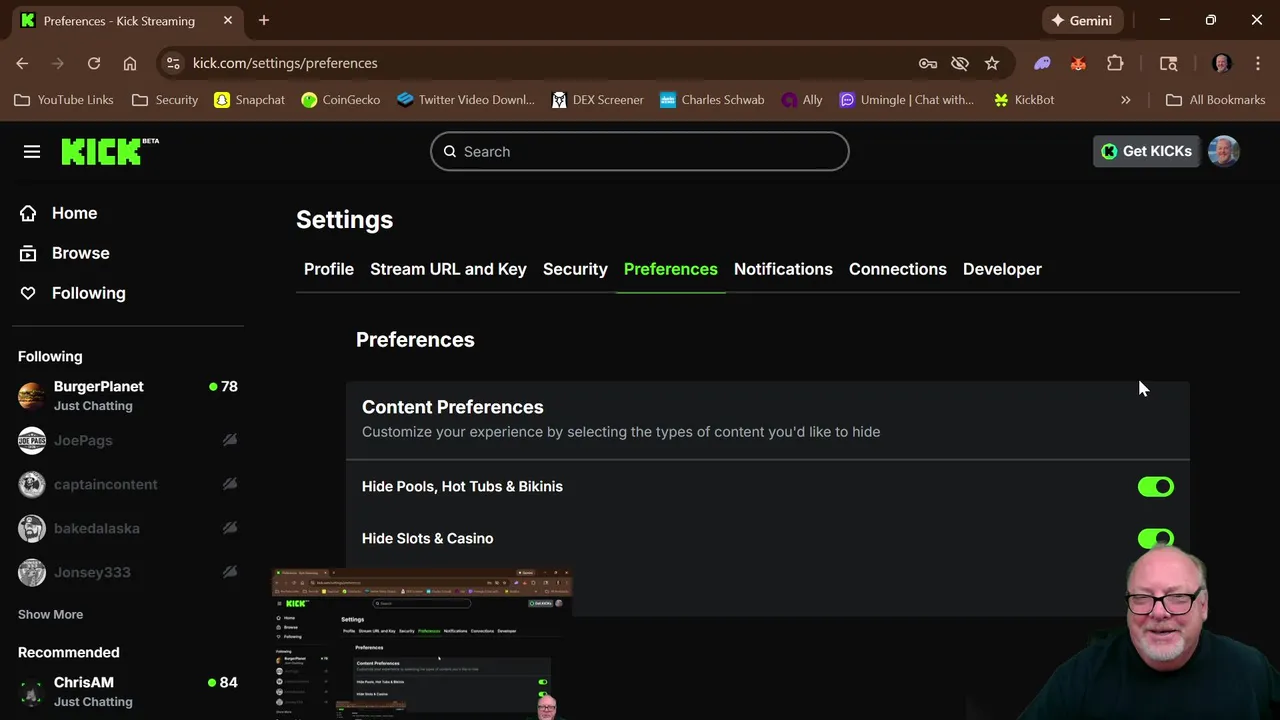Click the orange fox extension icon
Viewport: 1280px width, 720px height.
[1078, 63]
